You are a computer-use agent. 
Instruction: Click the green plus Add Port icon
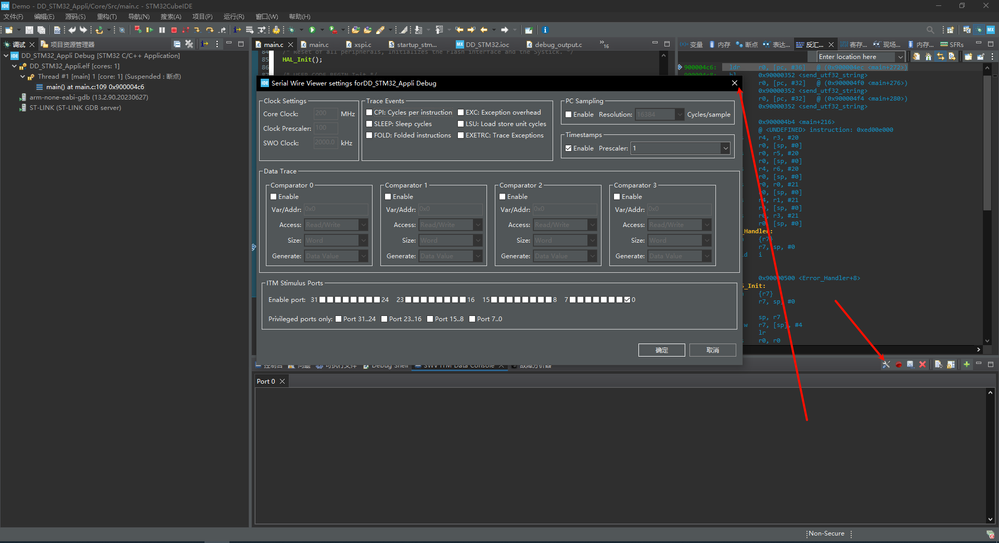pos(967,364)
